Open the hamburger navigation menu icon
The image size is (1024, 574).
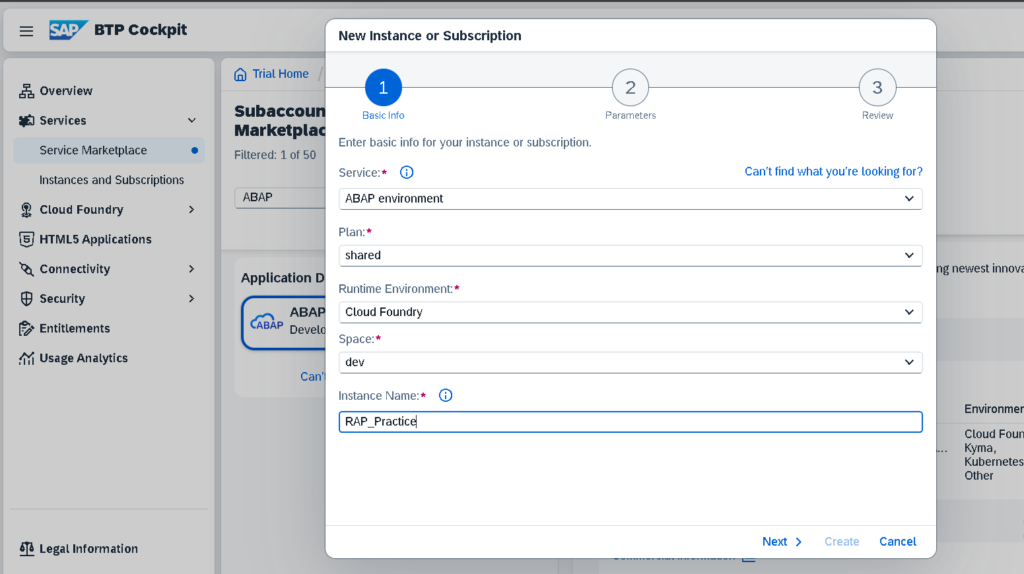pyautogui.click(x=26, y=31)
